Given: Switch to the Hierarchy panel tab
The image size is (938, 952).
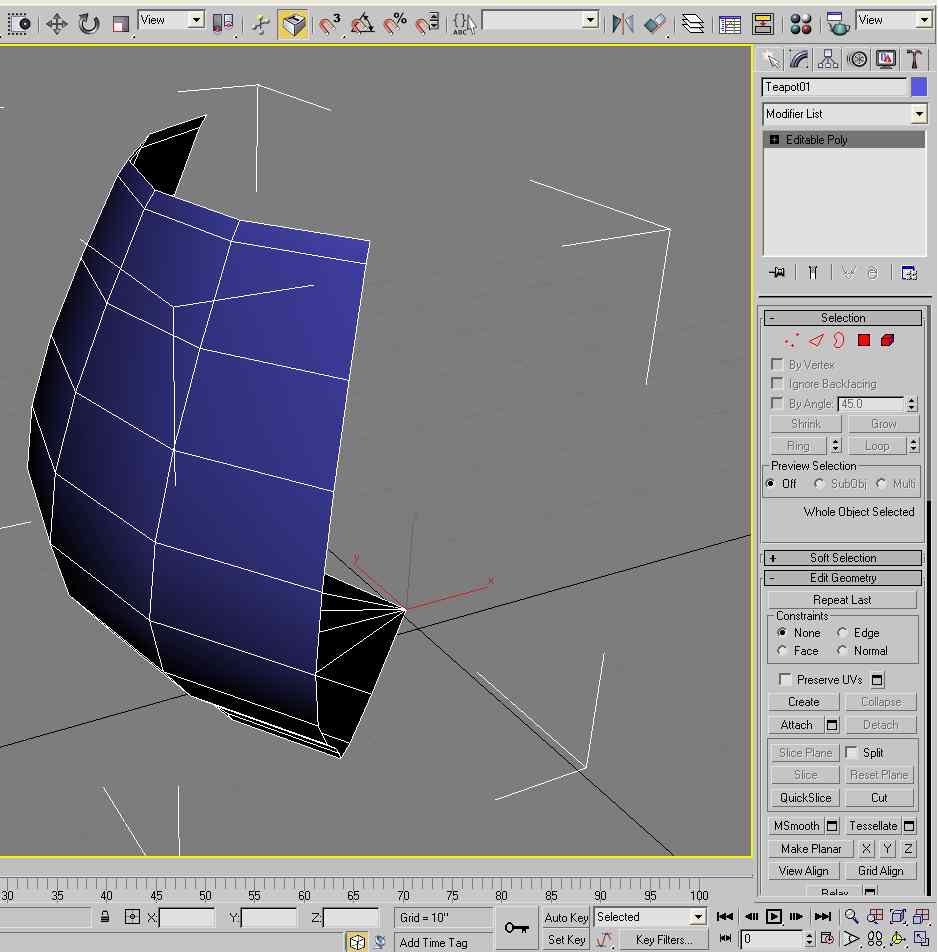Looking at the screenshot, I should point(828,60).
